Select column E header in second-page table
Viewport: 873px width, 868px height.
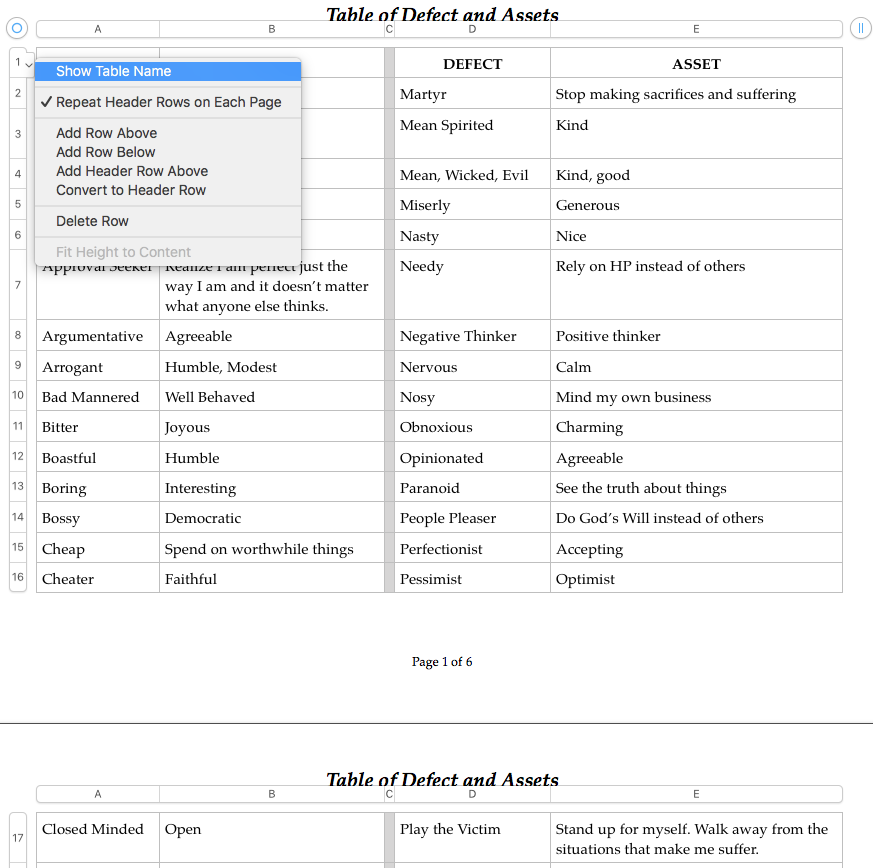[696, 794]
